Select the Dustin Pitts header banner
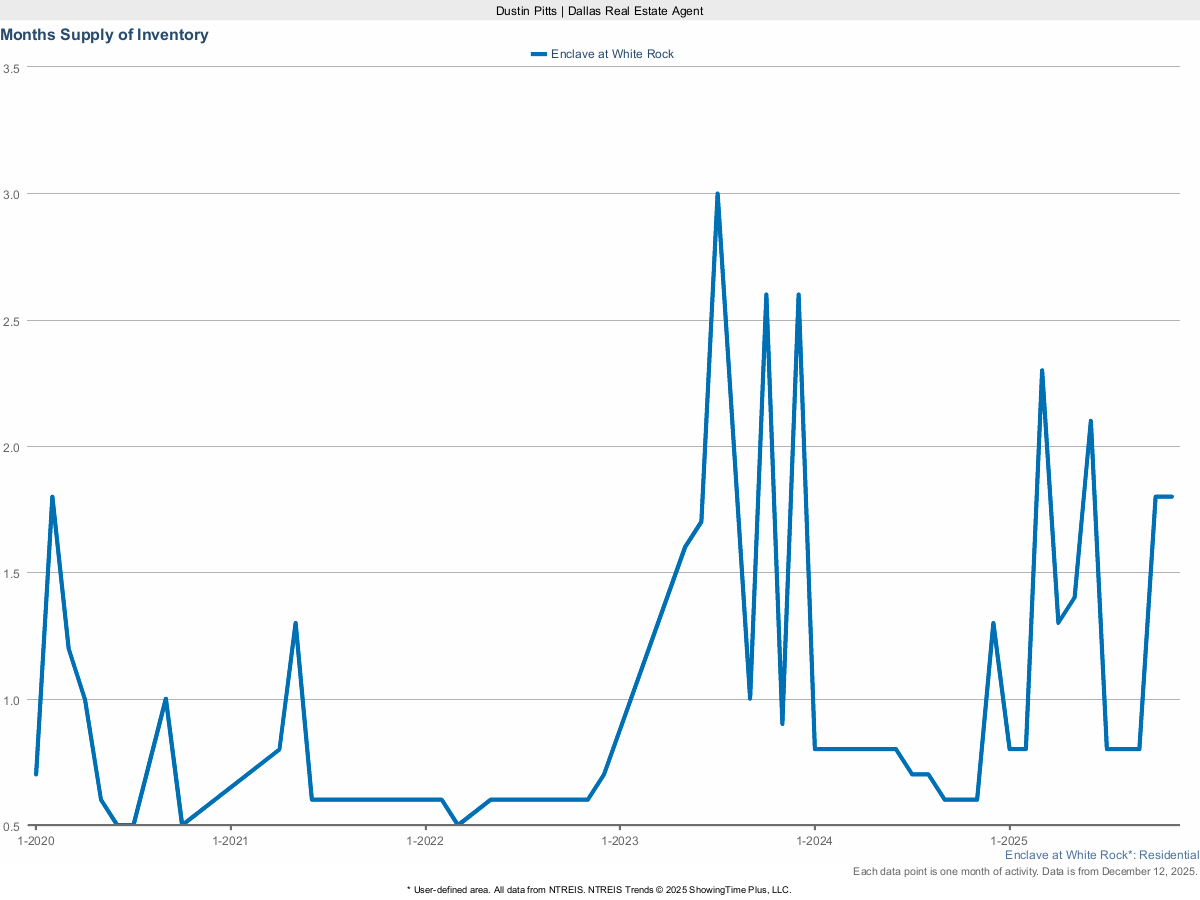1200x900 pixels. tap(599, 11)
